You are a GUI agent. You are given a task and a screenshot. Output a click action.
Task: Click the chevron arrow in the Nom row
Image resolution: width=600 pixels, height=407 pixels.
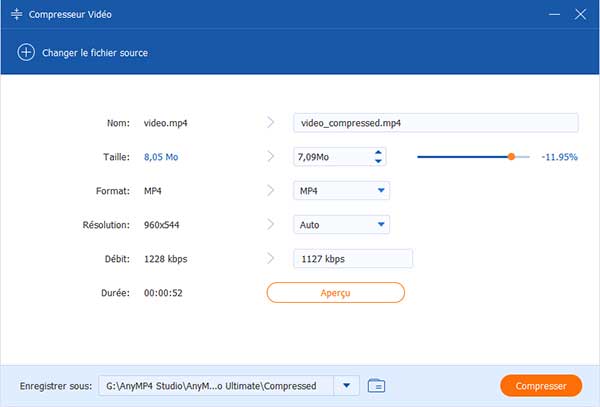click(x=270, y=123)
